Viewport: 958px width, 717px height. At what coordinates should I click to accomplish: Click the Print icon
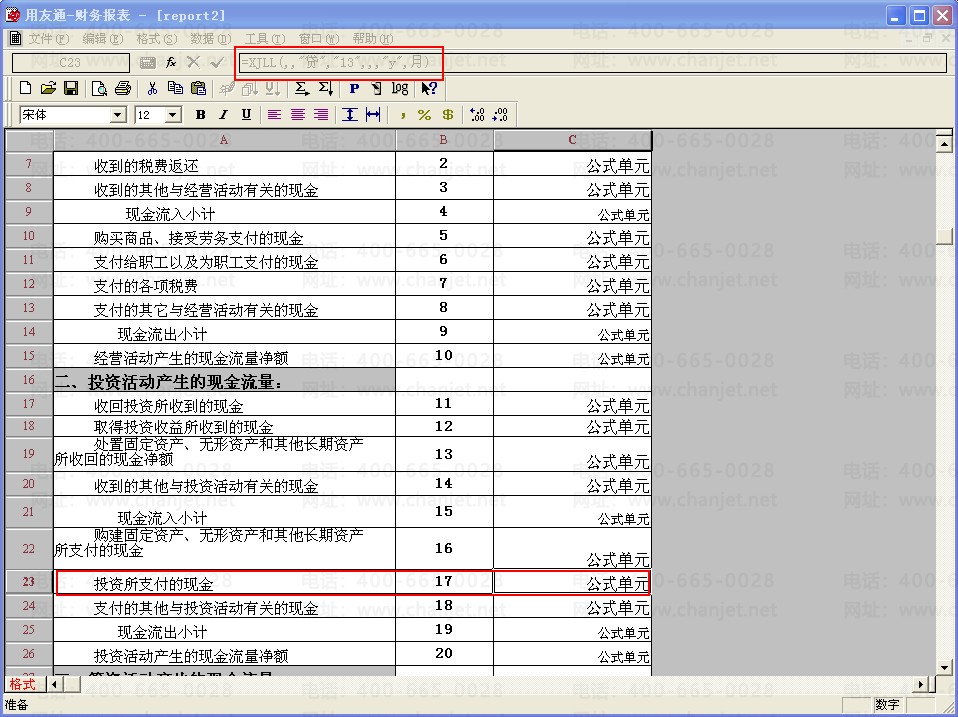point(123,89)
